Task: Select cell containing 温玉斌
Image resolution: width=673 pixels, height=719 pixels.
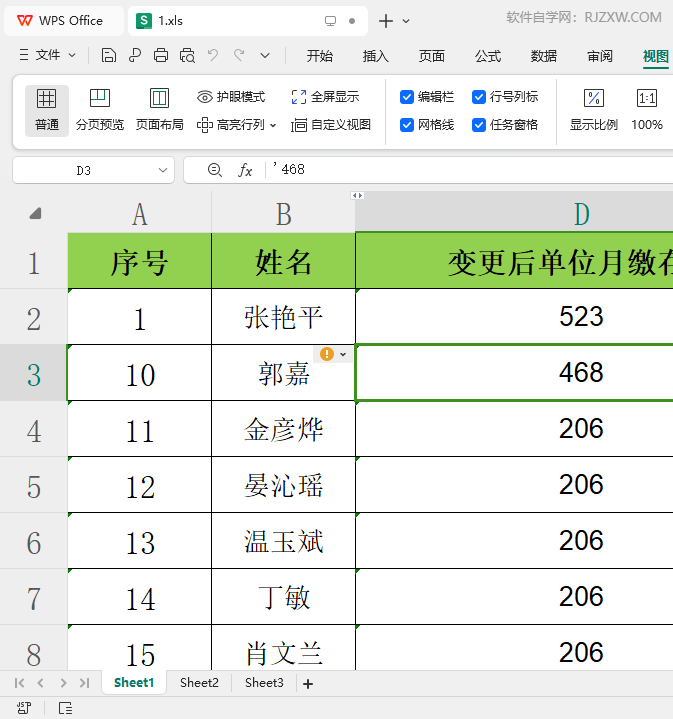Action: (x=283, y=541)
